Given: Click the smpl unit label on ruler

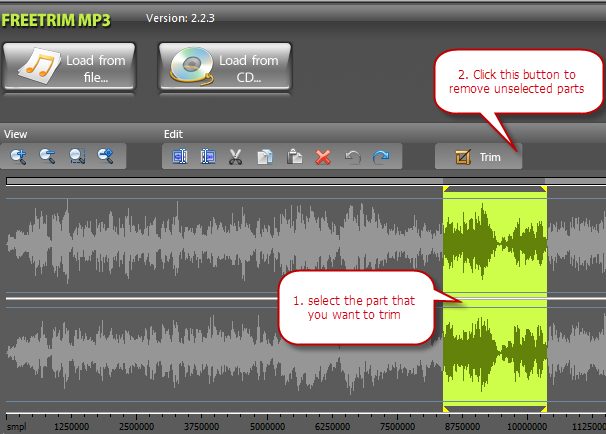Looking at the screenshot, I should point(17,427).
